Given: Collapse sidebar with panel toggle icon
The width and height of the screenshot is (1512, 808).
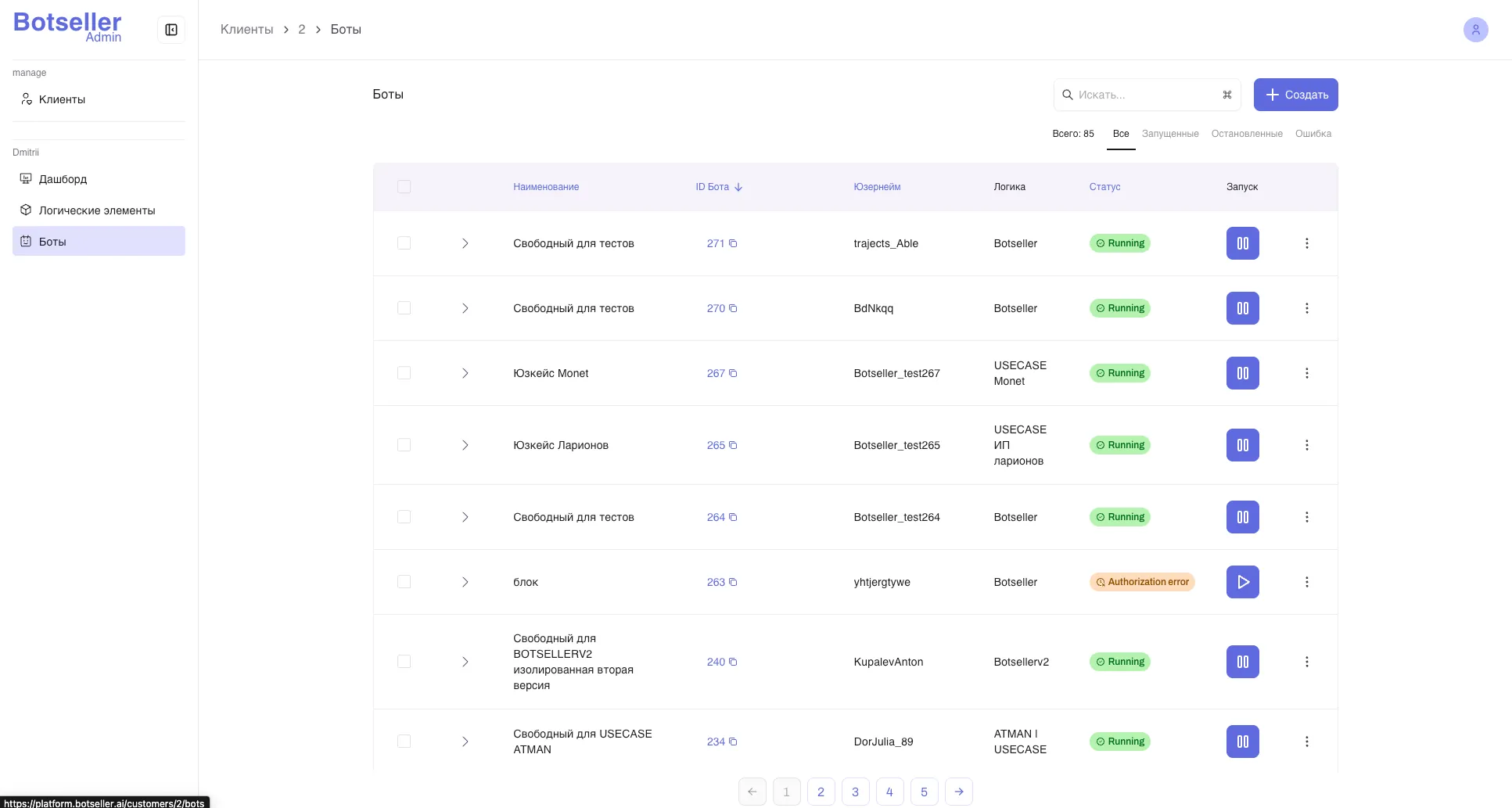Looking at the screenshot, I should (171, 30).
